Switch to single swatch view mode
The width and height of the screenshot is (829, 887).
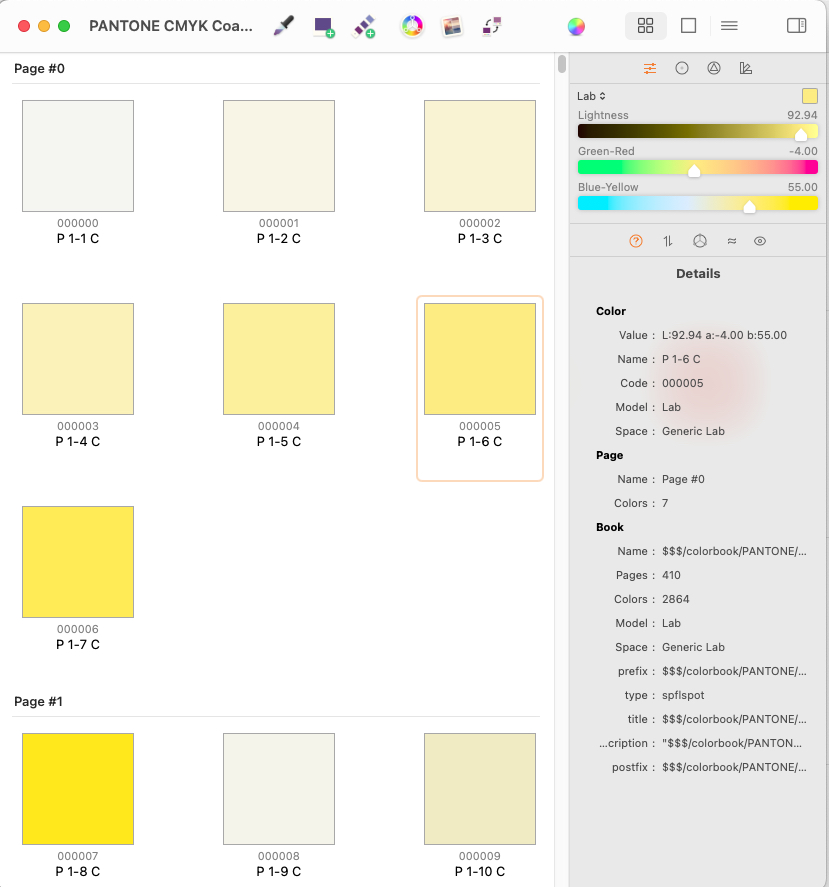(x=688, y=26)
